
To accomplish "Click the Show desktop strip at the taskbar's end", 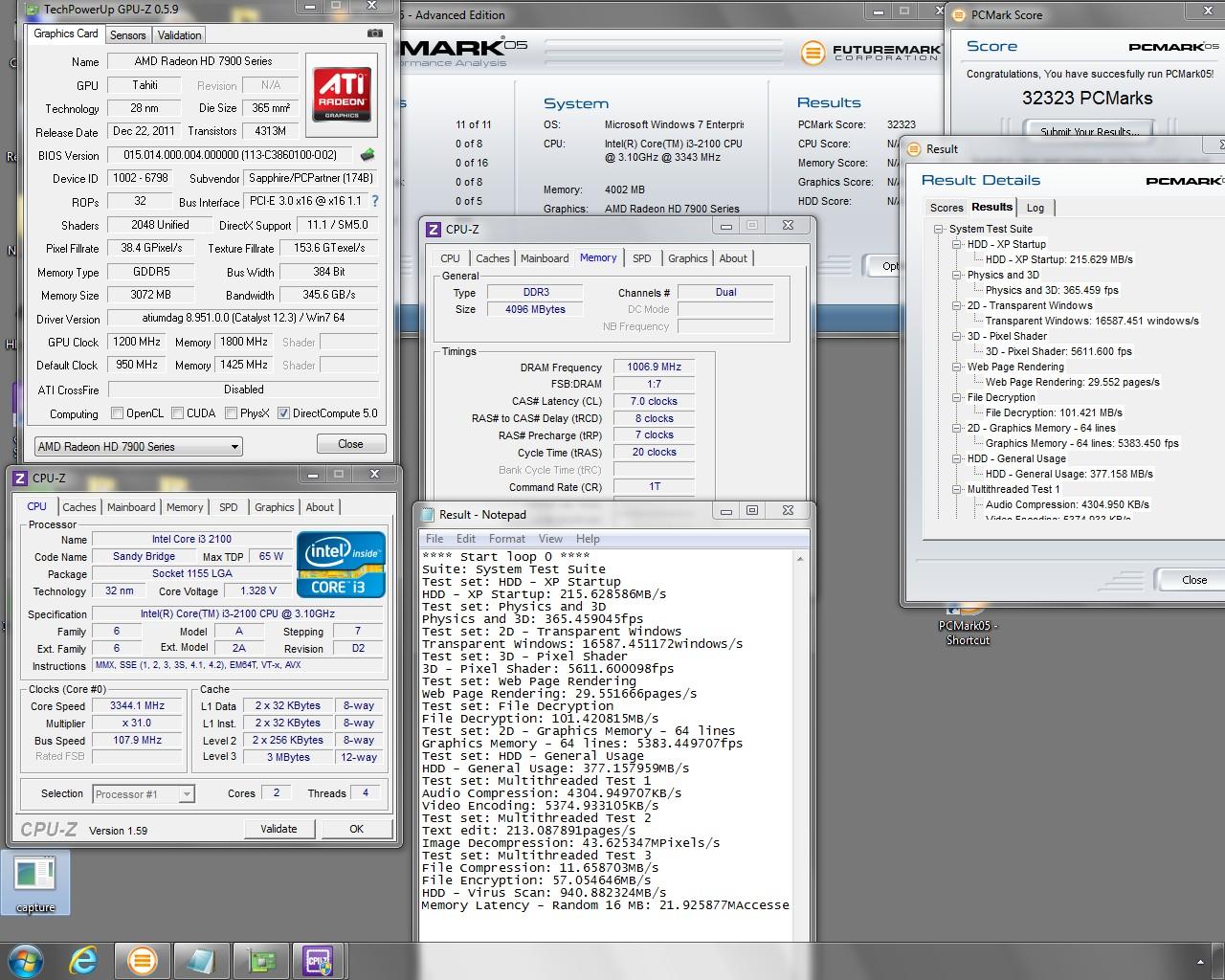I will point(1218,960).
